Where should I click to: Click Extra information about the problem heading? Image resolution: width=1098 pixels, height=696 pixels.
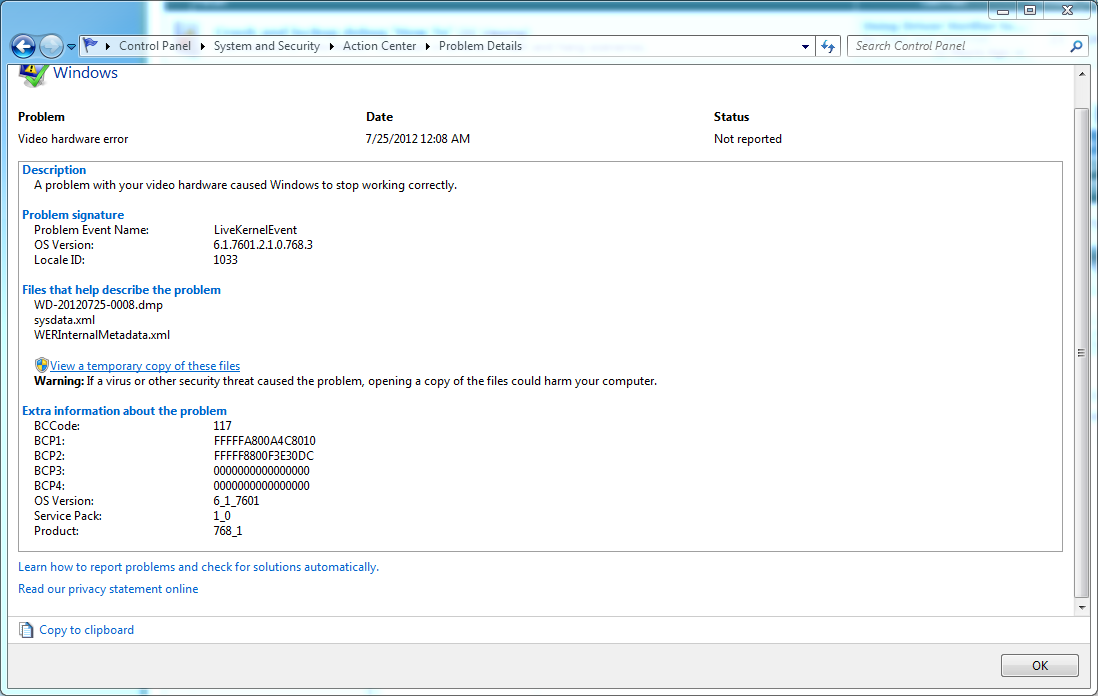coord(124,411)
